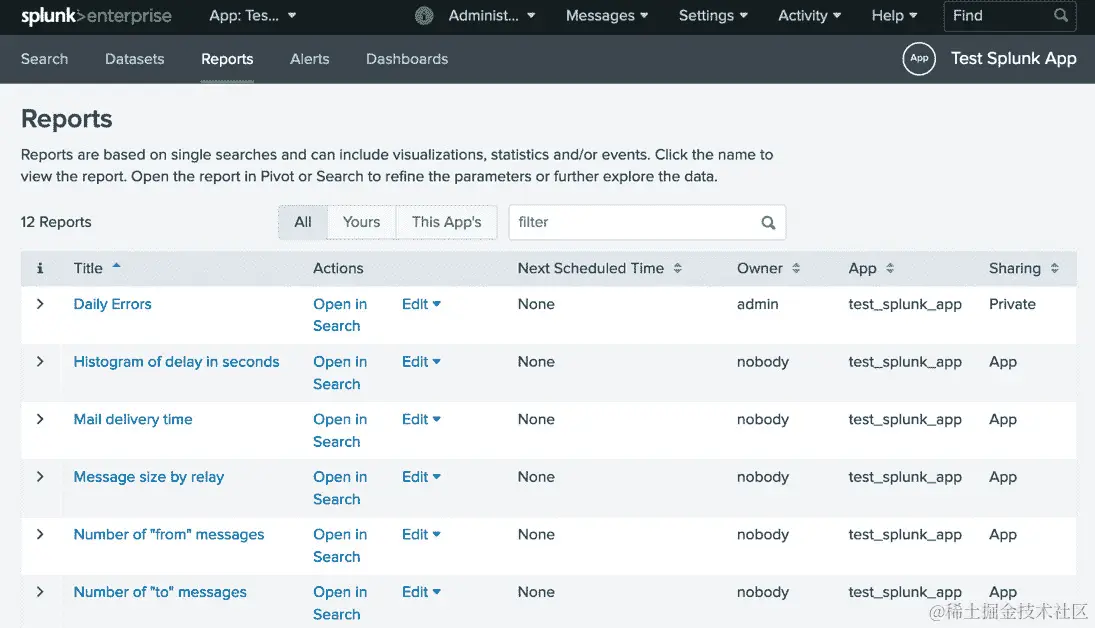Open the Messages menu

coord(607,15)
